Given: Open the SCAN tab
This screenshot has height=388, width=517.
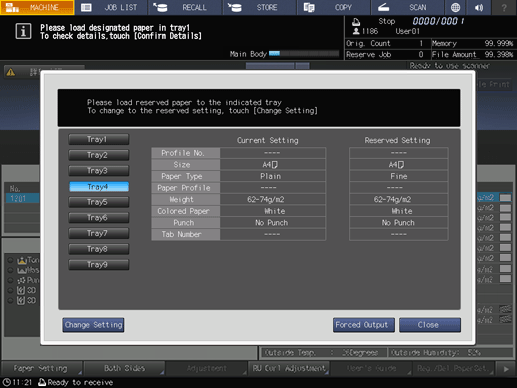Looking at the screenshot, I should (408, 7).
